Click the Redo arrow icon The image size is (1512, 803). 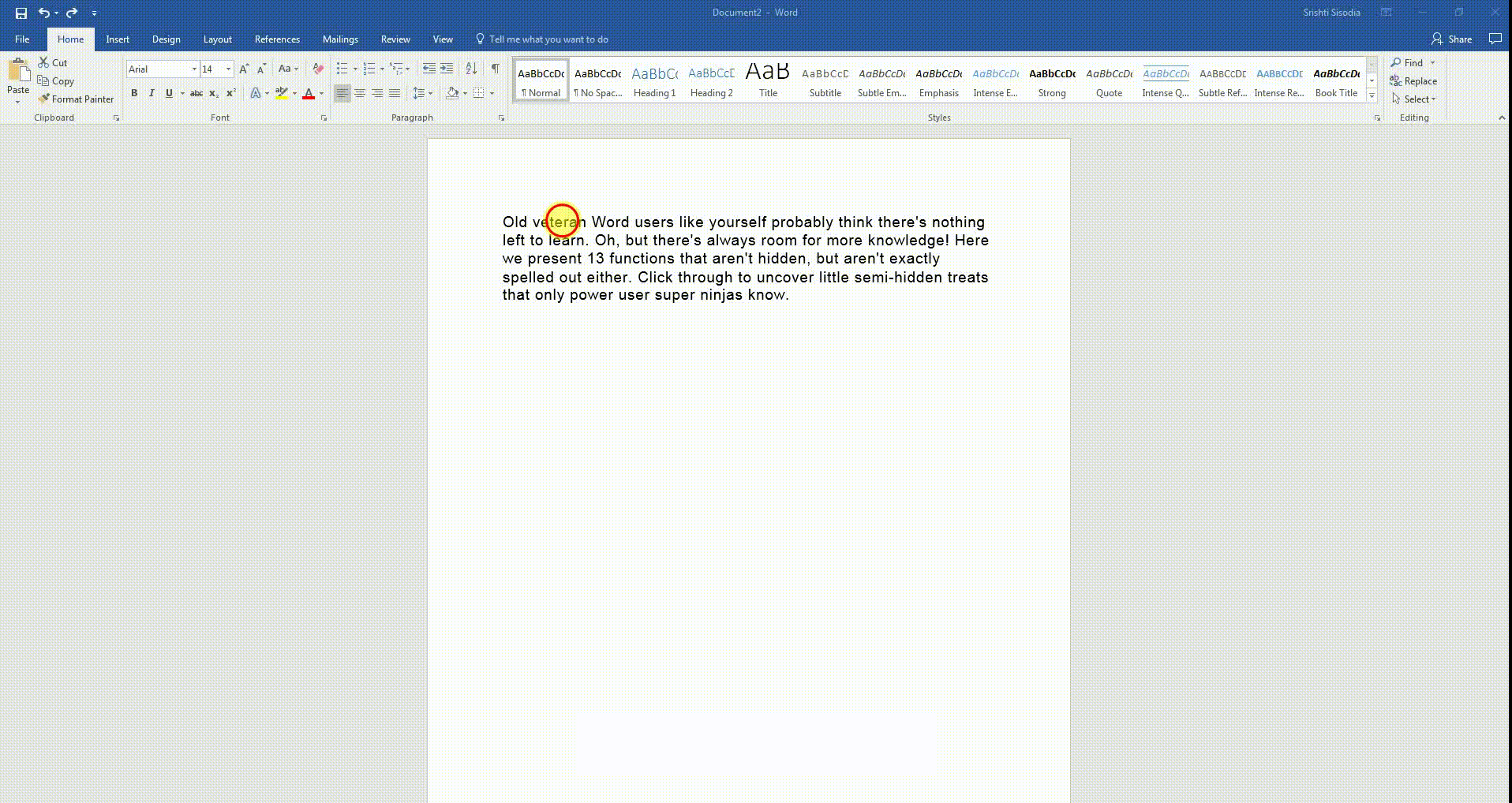tap(72, 13)
